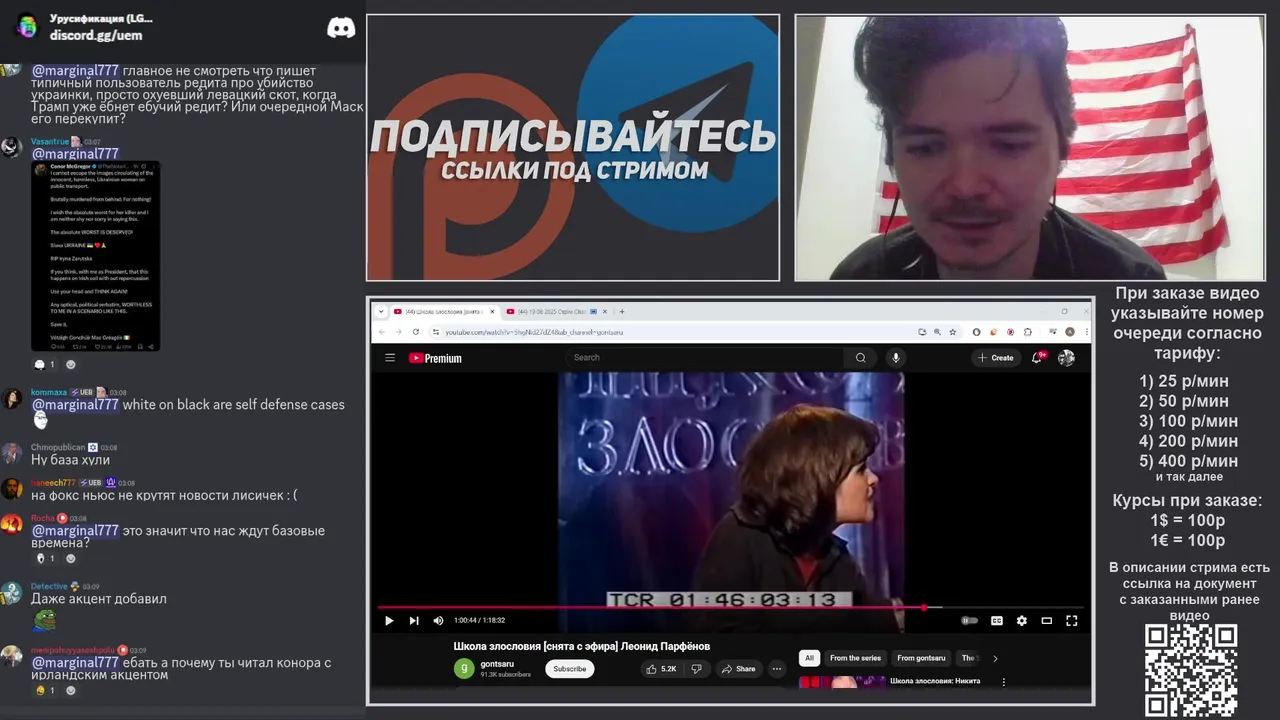The image size is (1280, 720).
Task: Open YouTube notifications bell
Action: [x=1038, y=357]
